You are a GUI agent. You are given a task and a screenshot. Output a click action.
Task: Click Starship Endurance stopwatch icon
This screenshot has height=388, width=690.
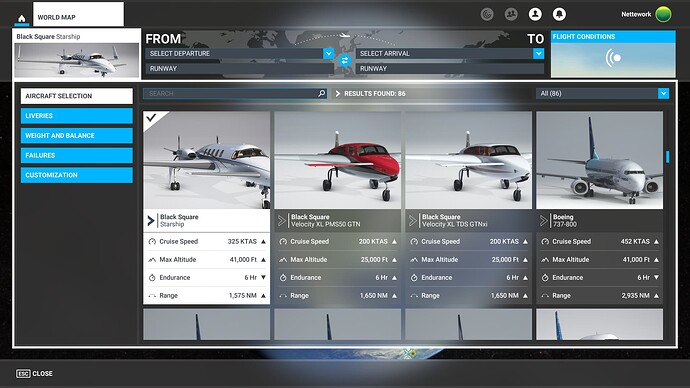tap(152, 278)
